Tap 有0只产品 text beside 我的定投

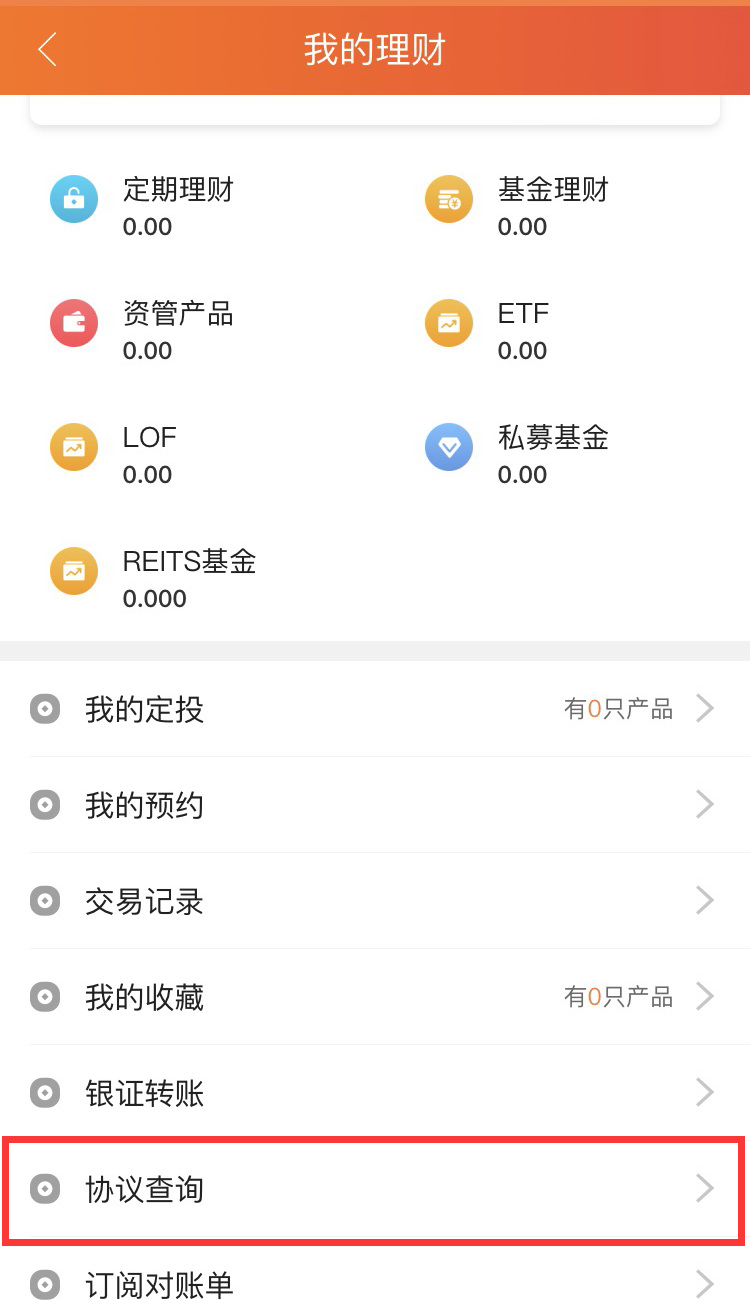point(618,709)
